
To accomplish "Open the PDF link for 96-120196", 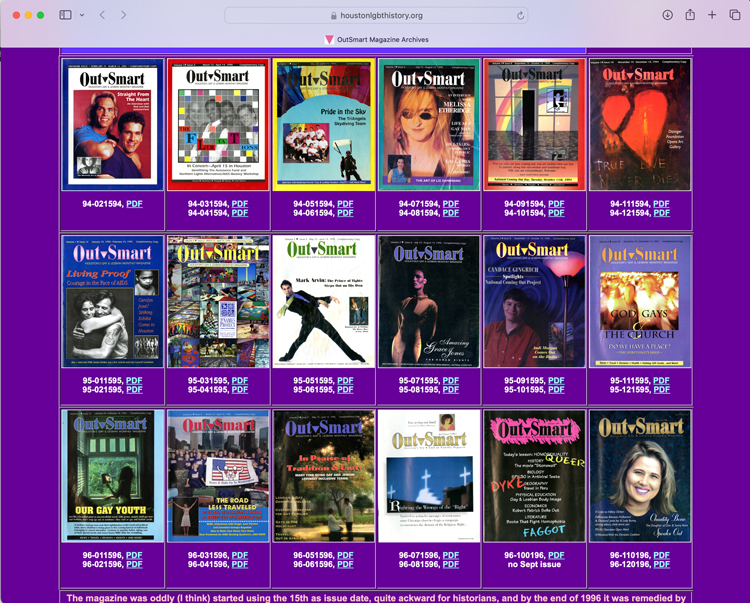I will point(662,564).
